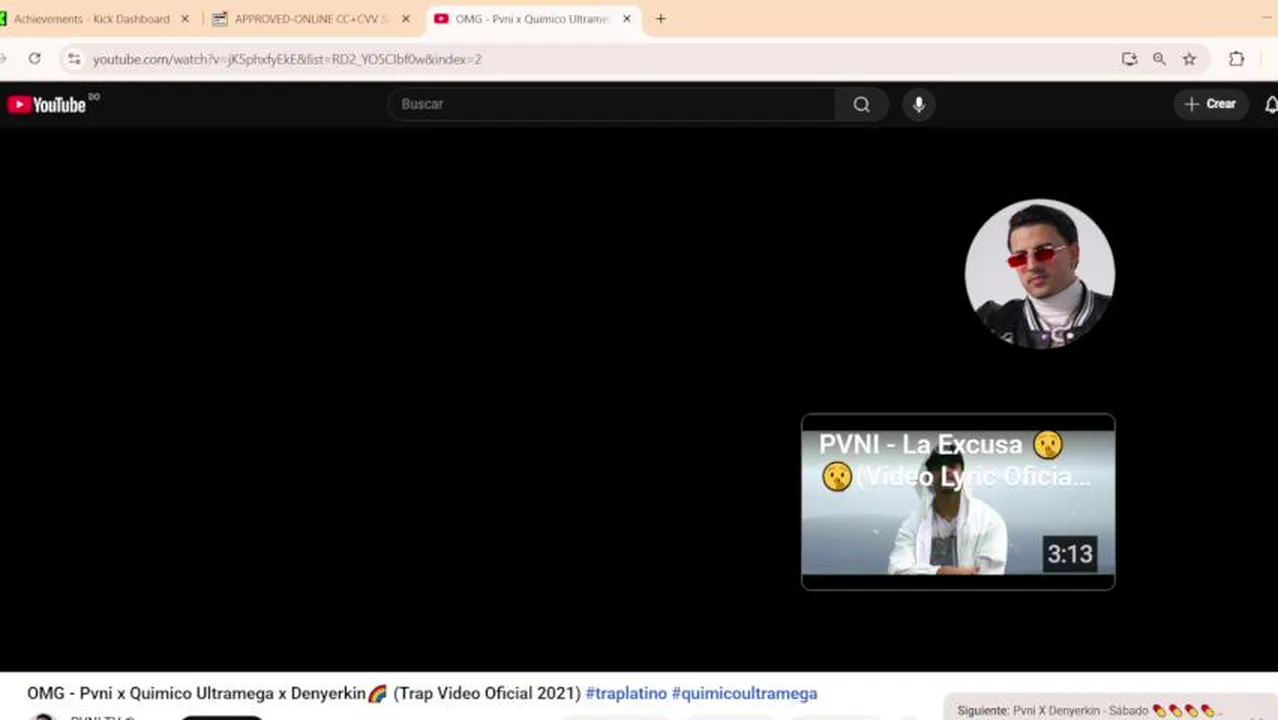Focus the Buscar search field

[612, 104]
